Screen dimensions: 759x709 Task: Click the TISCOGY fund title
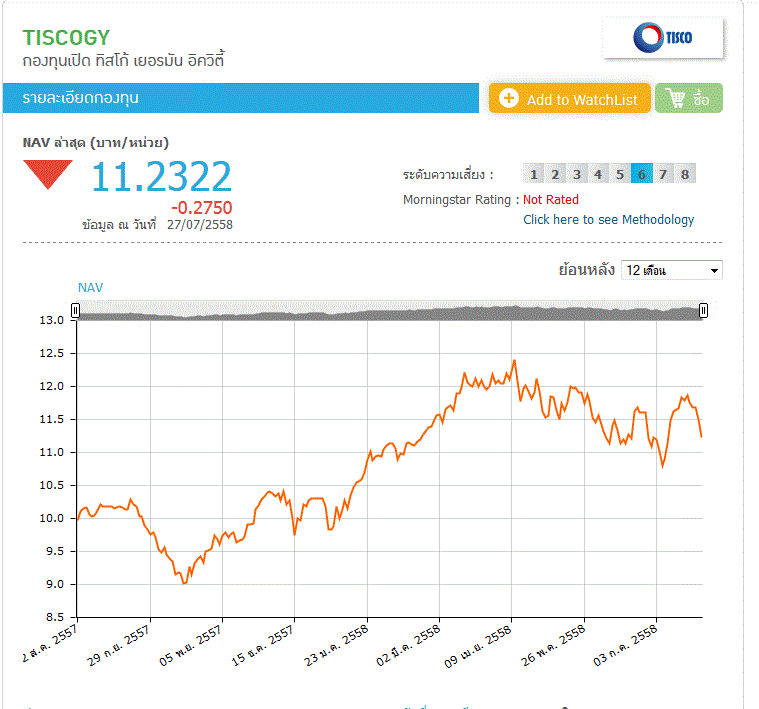click(x=66, y=38)
